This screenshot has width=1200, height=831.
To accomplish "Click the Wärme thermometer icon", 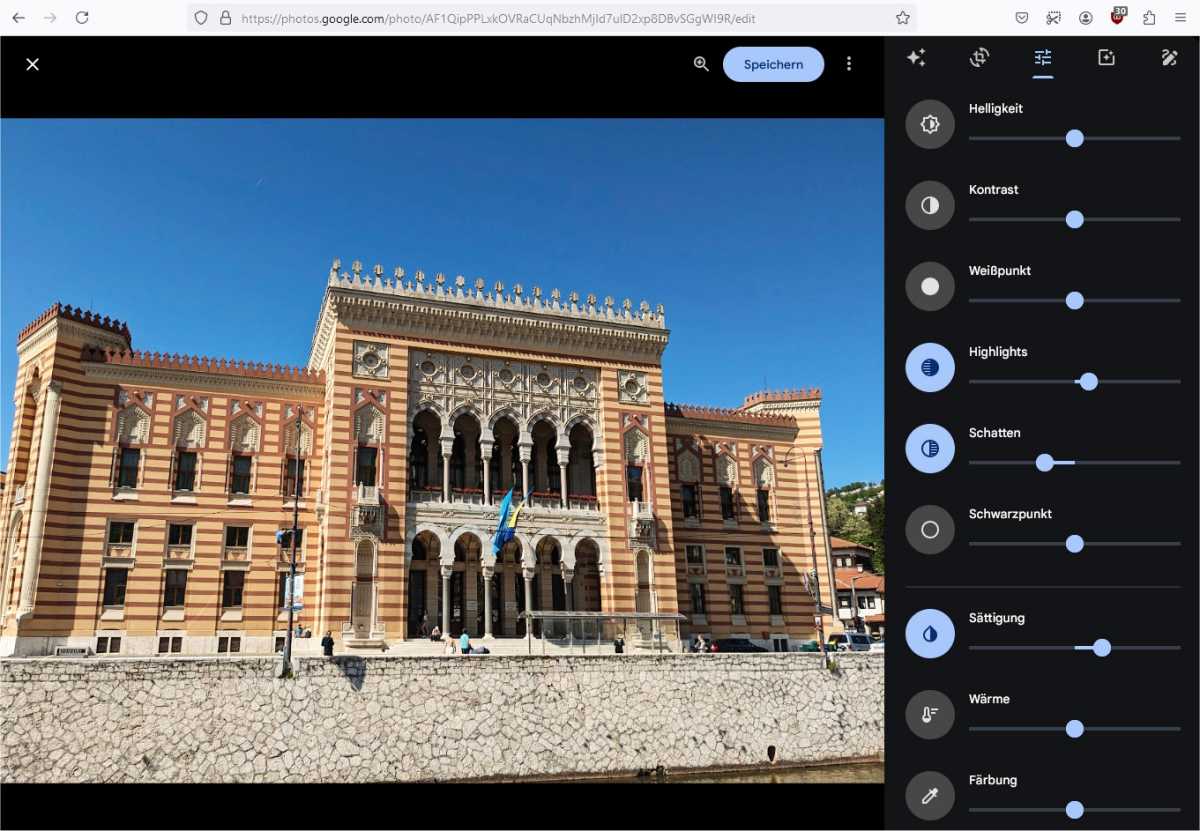I will [929, 714].
